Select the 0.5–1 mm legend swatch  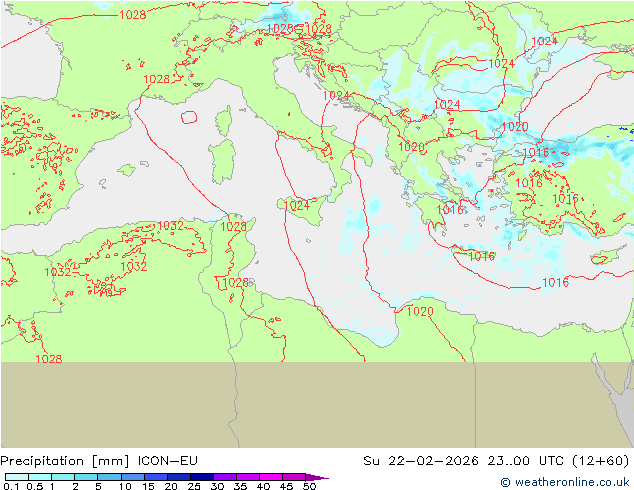pyautogui.click(x=40, y=477)
